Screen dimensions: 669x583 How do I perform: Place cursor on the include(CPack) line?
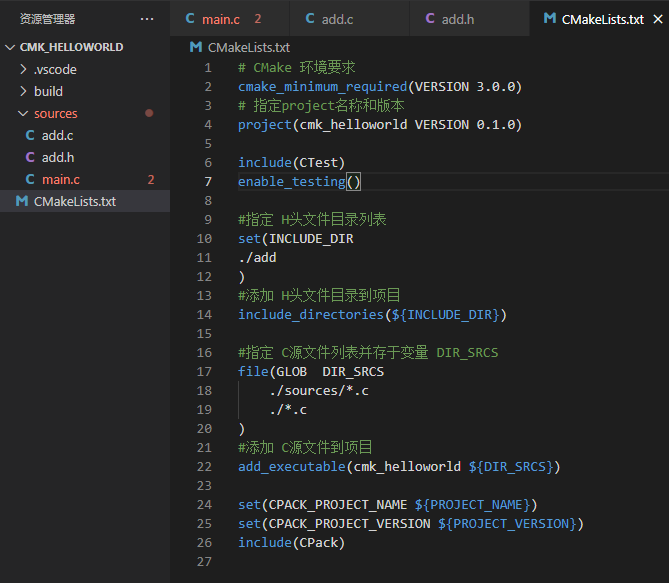(x=290, y=542)
